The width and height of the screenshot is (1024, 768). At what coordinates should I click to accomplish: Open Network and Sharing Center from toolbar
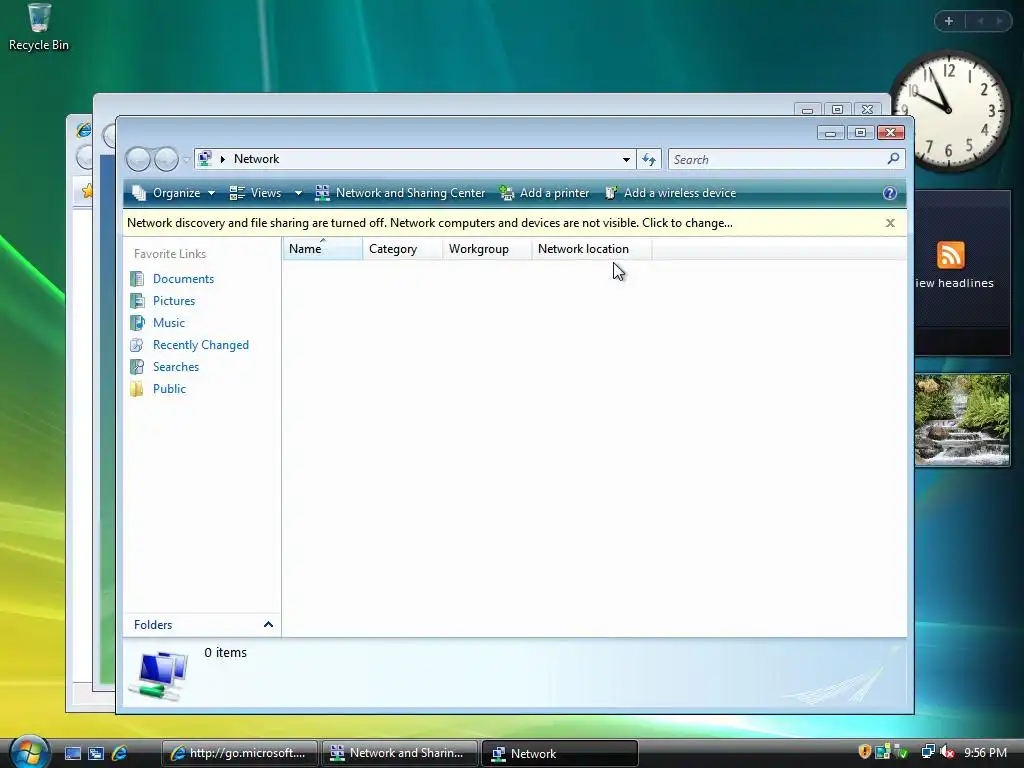tap(400, 193)
